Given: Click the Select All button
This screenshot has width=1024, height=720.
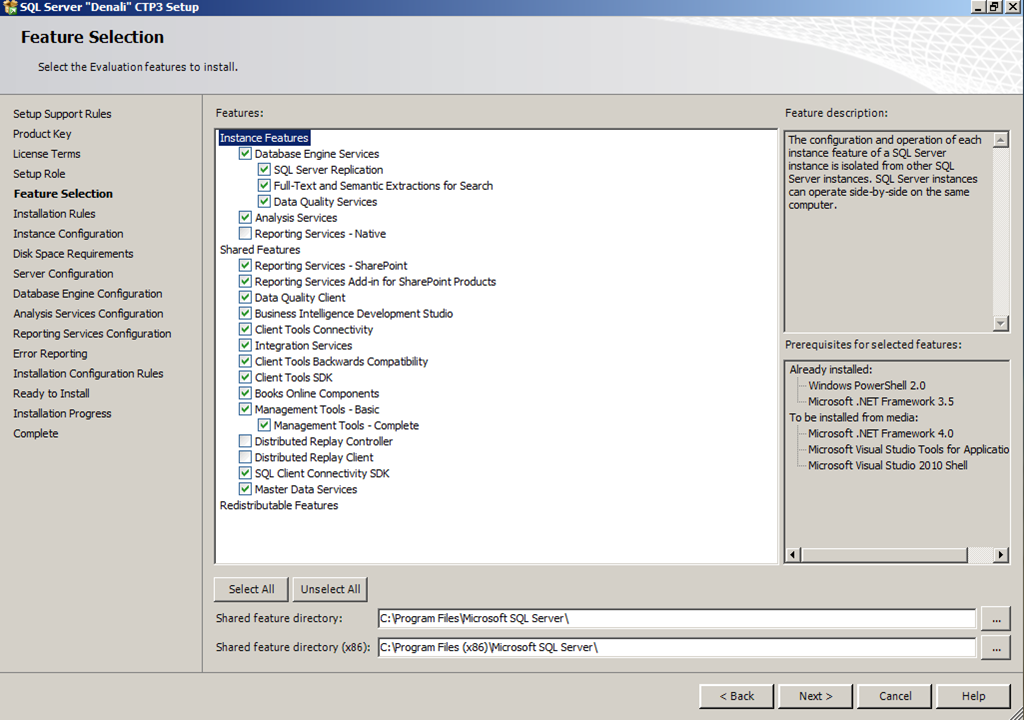Looking at the screenshot, I should [251, 589].
